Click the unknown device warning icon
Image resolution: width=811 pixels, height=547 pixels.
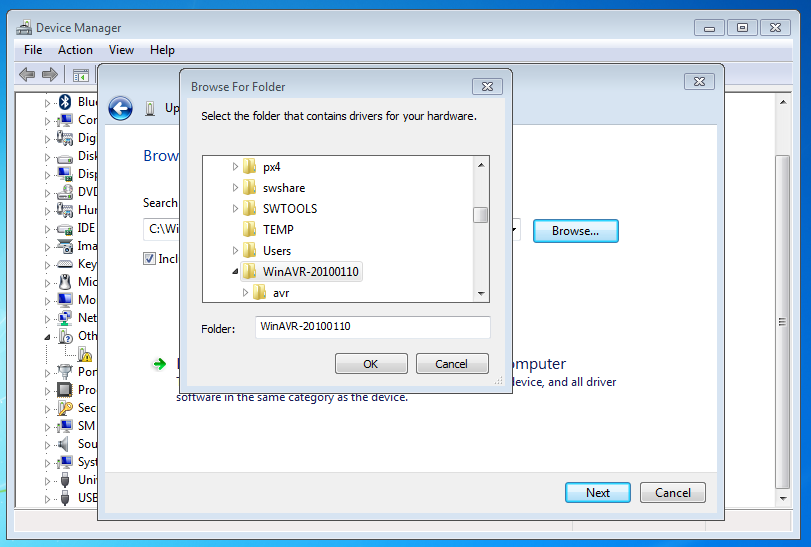click(x=85, y=354)
